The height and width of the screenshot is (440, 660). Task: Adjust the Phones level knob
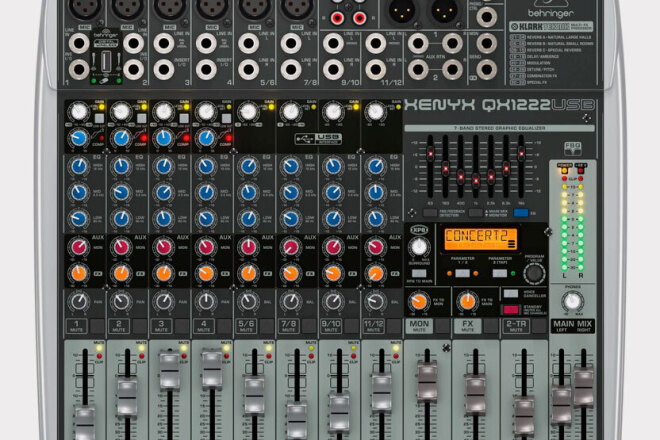click(572, 302)
